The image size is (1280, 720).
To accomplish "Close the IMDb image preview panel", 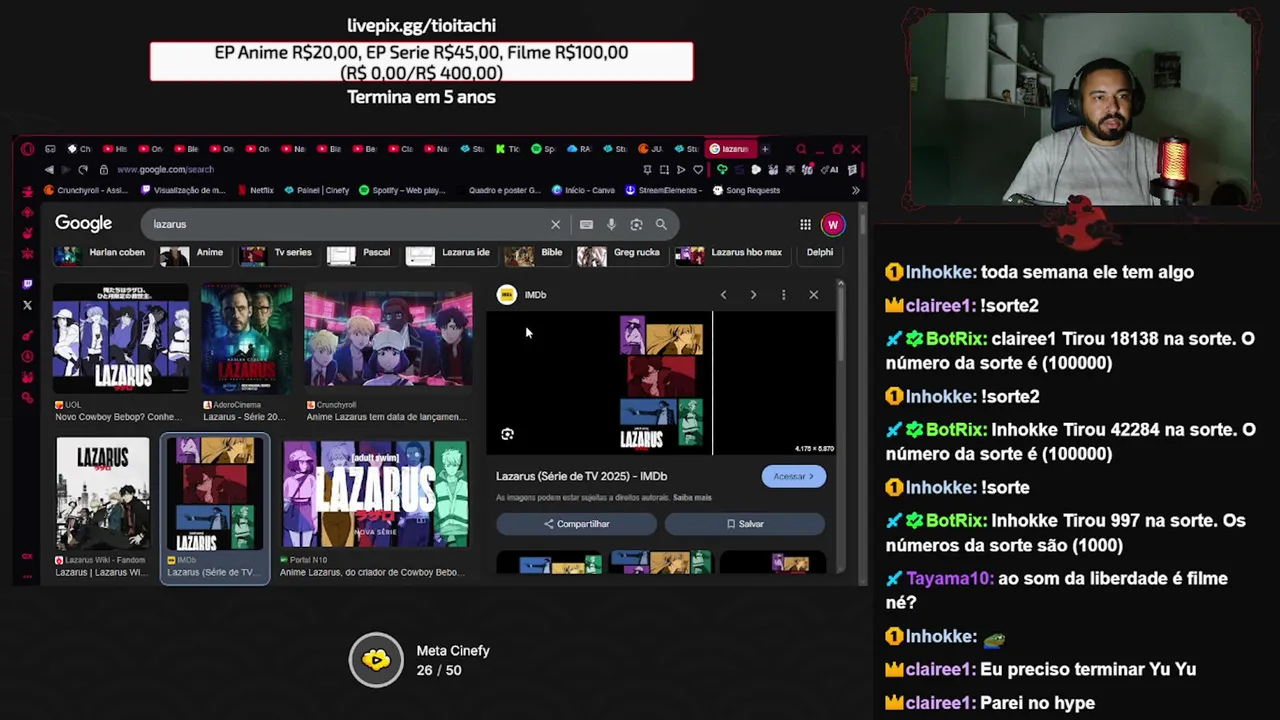I will coord(813,295).
